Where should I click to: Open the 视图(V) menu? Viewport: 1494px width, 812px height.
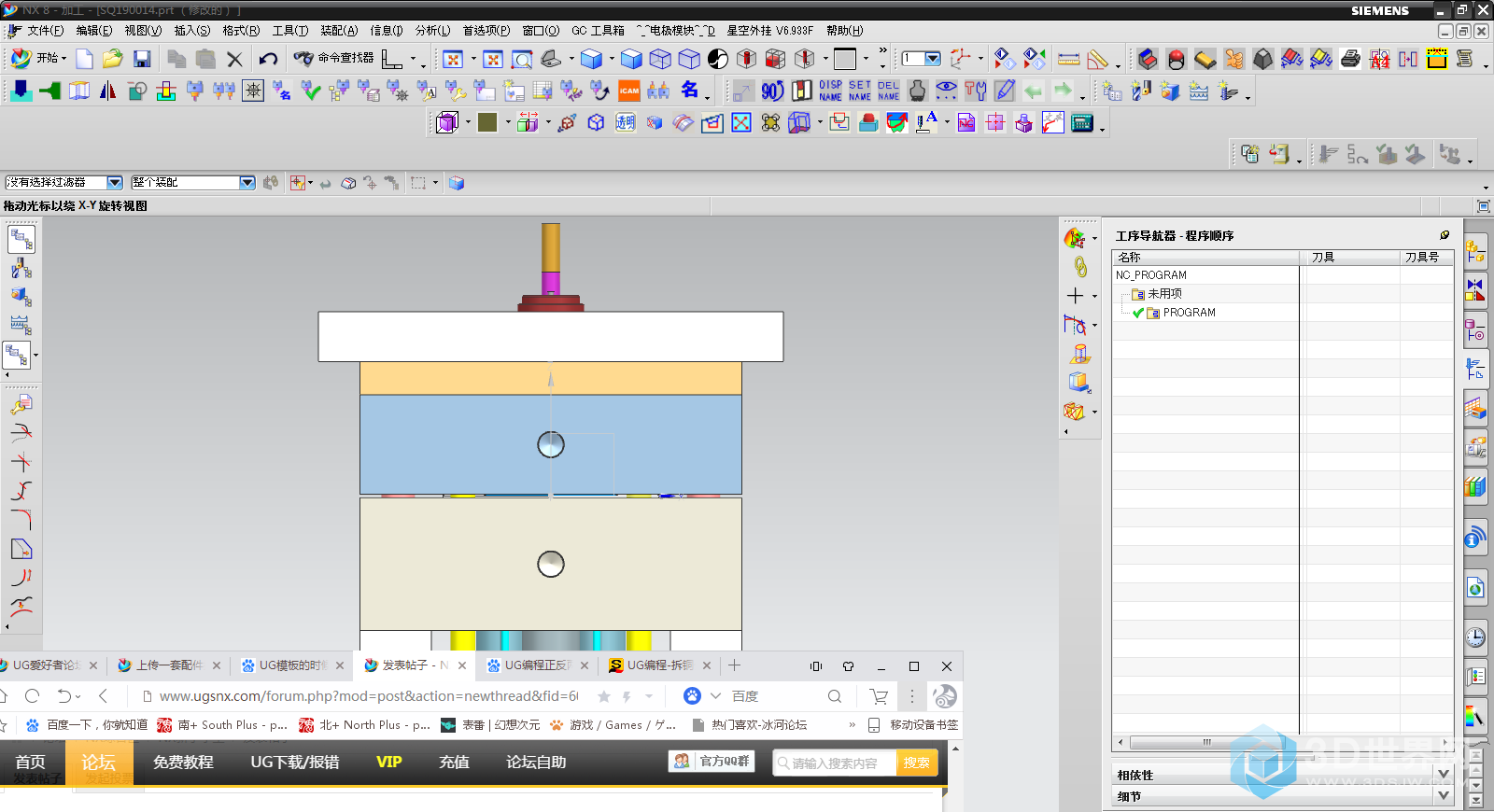[143, 31]
